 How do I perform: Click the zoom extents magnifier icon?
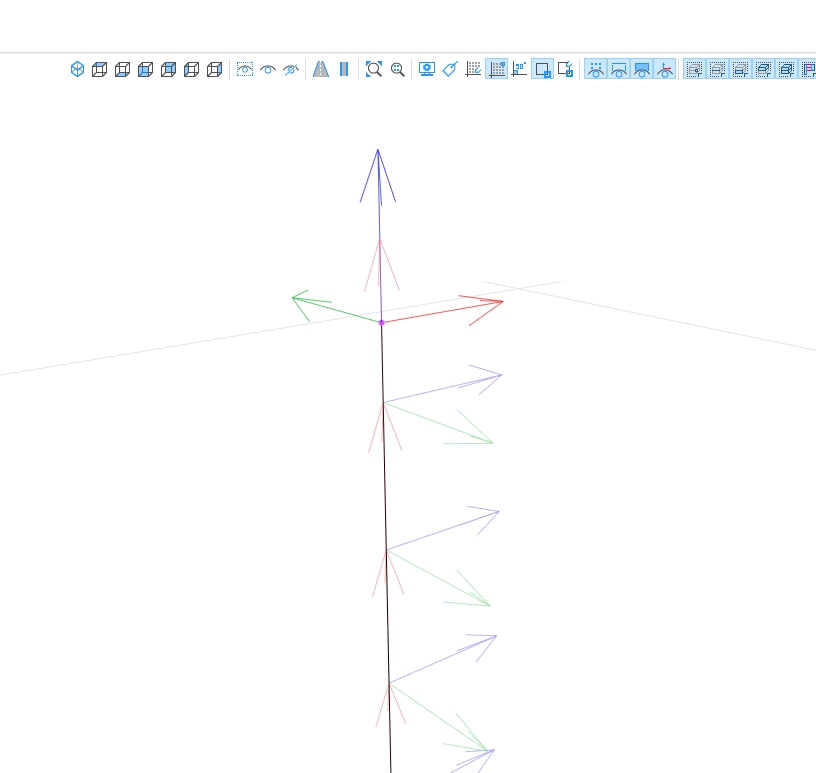[374, 69]
